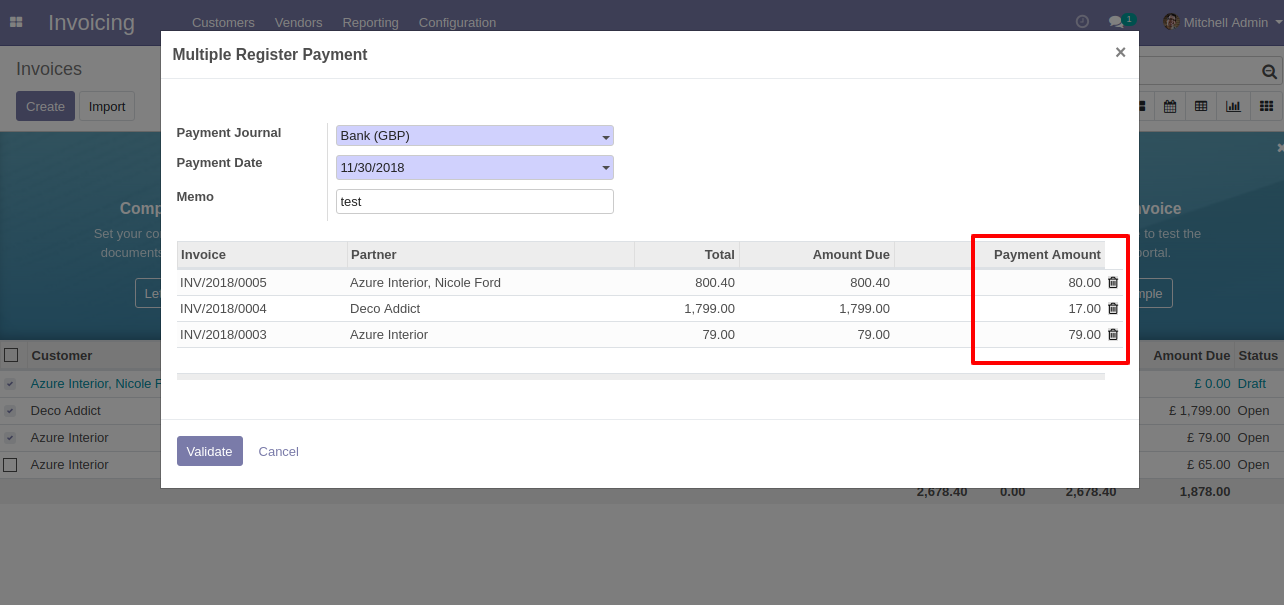Click the Amount Due cell of INV/2018/0004

point(817,309)
